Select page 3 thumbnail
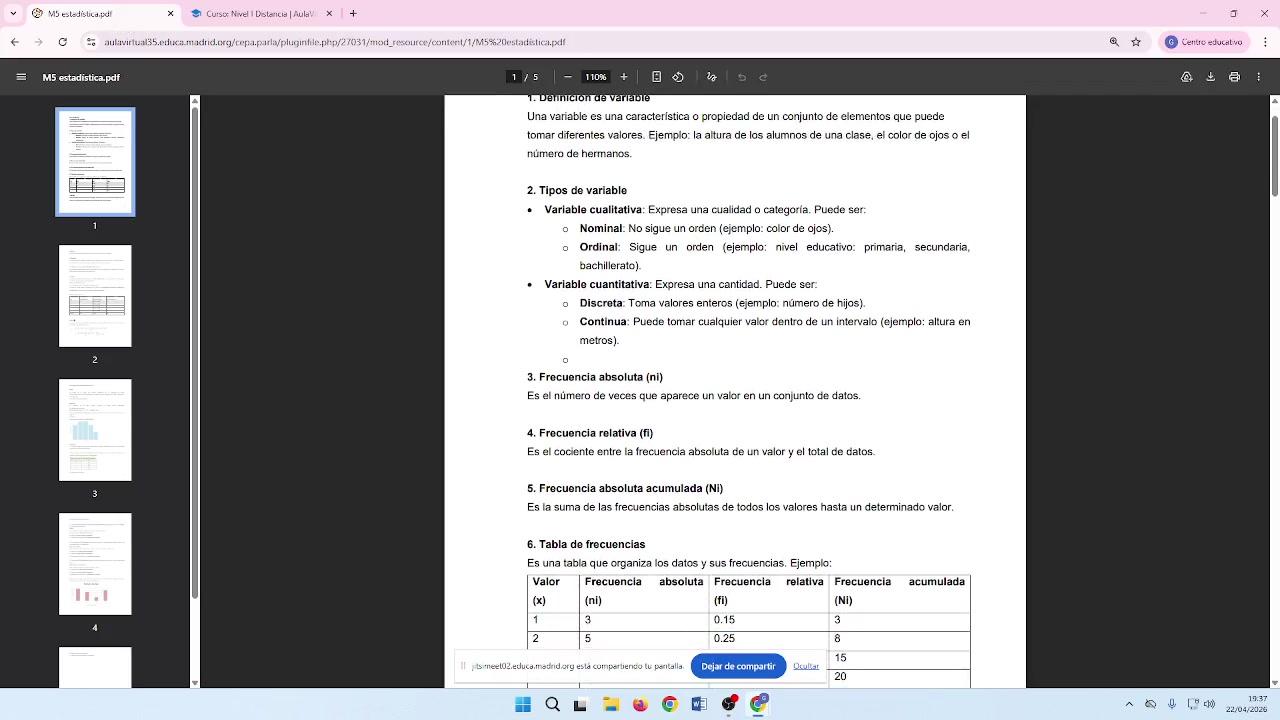This screenshot has height=720, width=1280. pos(95,430)
